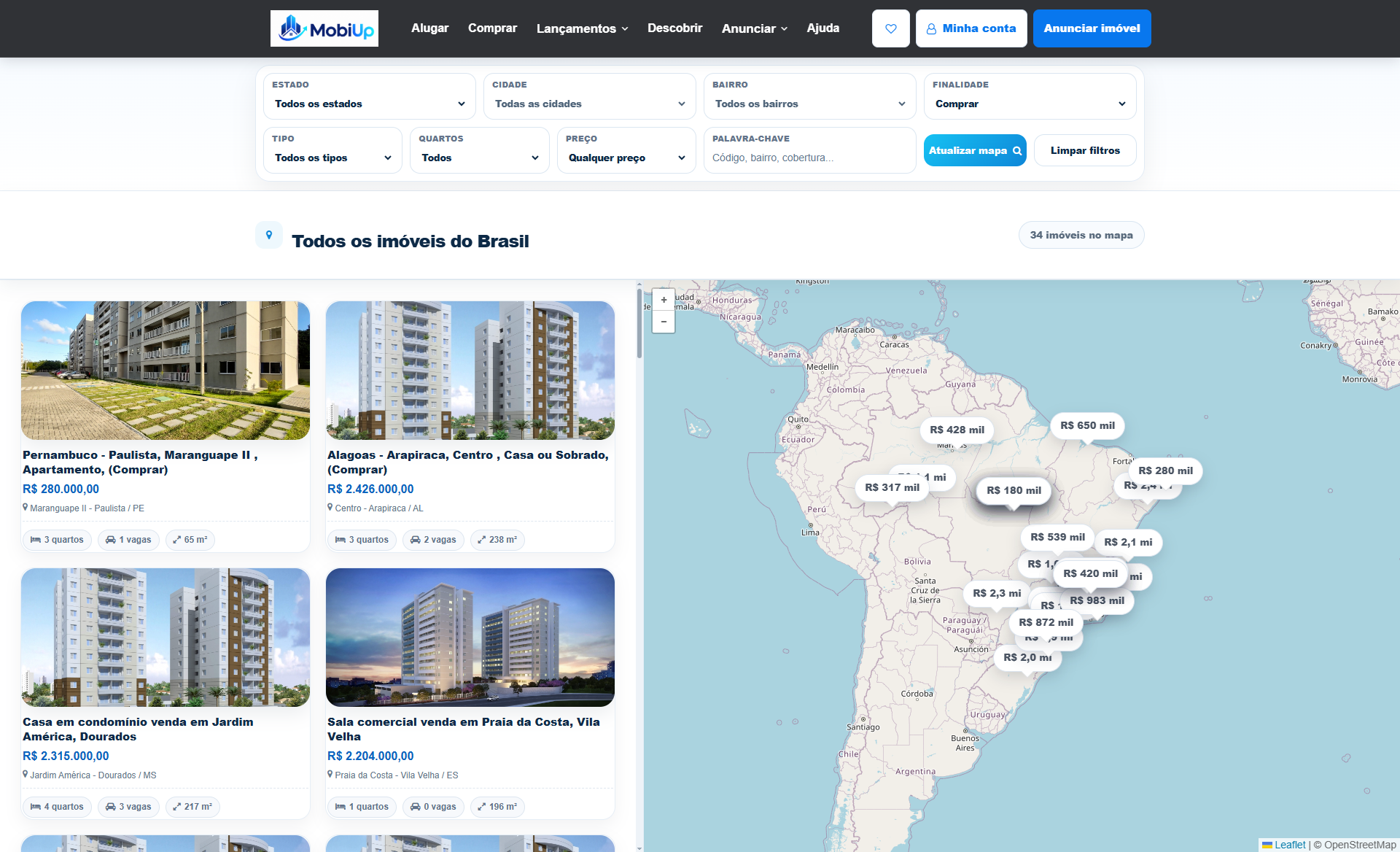Click 3 quartos chip on Paulista listing
The width and height of the screenshot is (1400, 852).
[57, 540]
